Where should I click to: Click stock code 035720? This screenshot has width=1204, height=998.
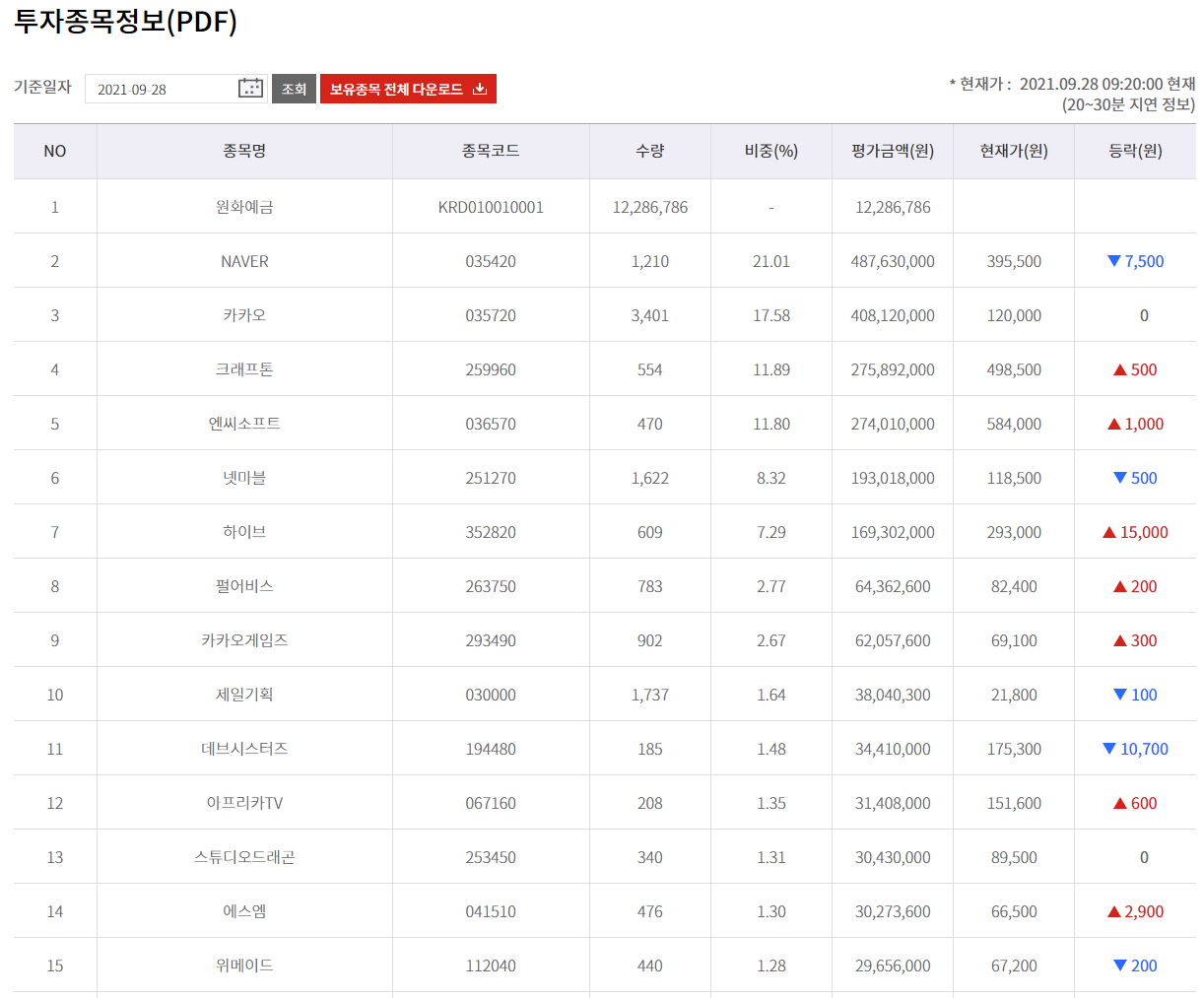491,315
